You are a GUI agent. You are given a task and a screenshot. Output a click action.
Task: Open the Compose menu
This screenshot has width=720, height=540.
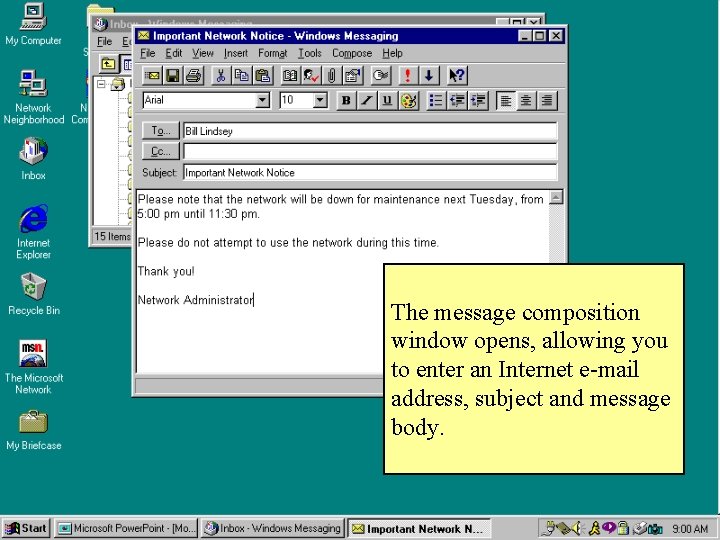[x=352, y=53]
